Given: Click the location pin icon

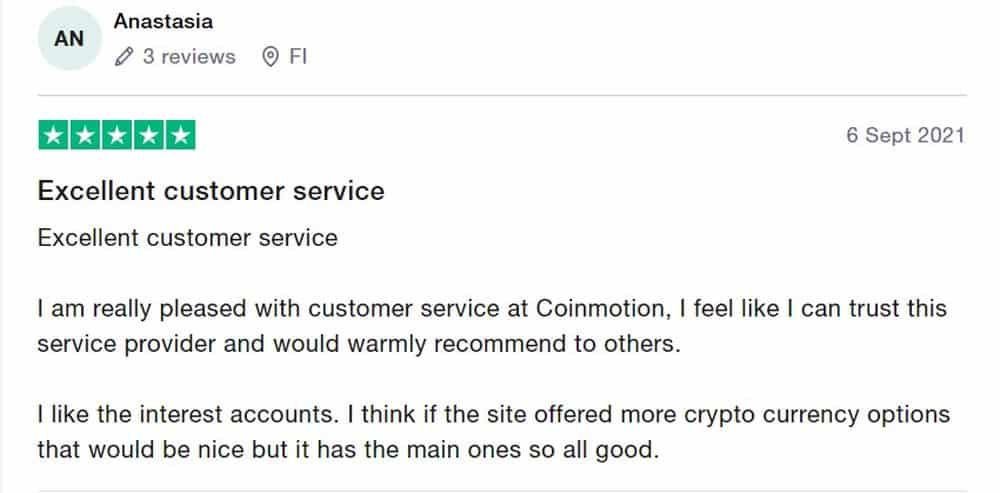Looking at the screenshot, I should (x=269, y=57).
